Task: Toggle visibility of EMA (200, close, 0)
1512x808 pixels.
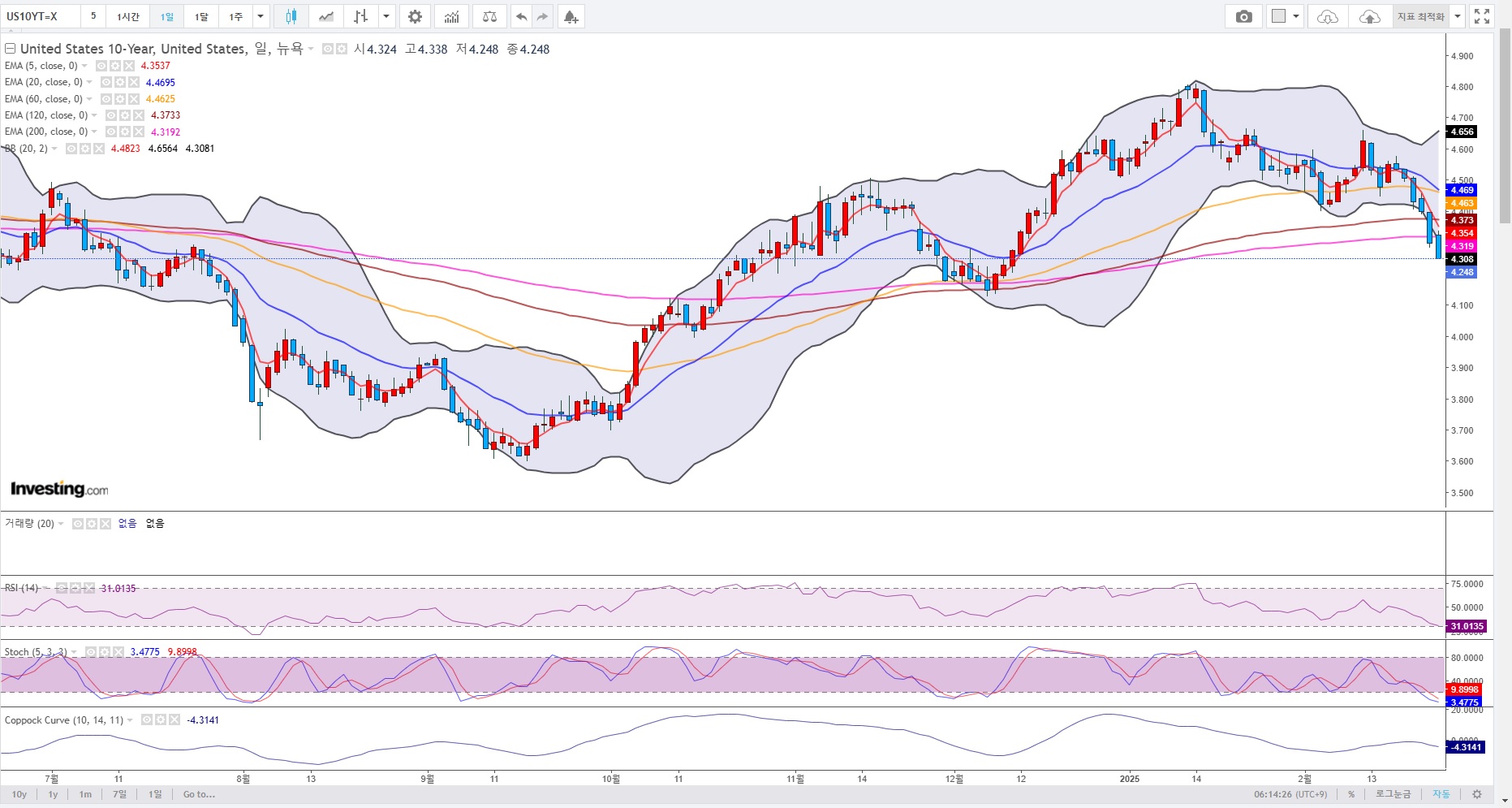Action: coord(111,132)
